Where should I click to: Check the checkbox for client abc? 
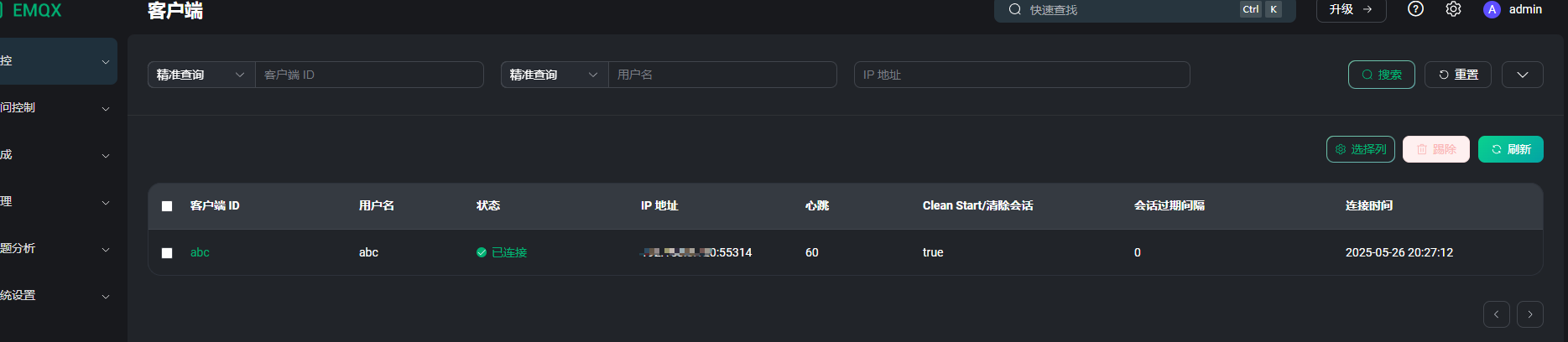click(167, 253)
